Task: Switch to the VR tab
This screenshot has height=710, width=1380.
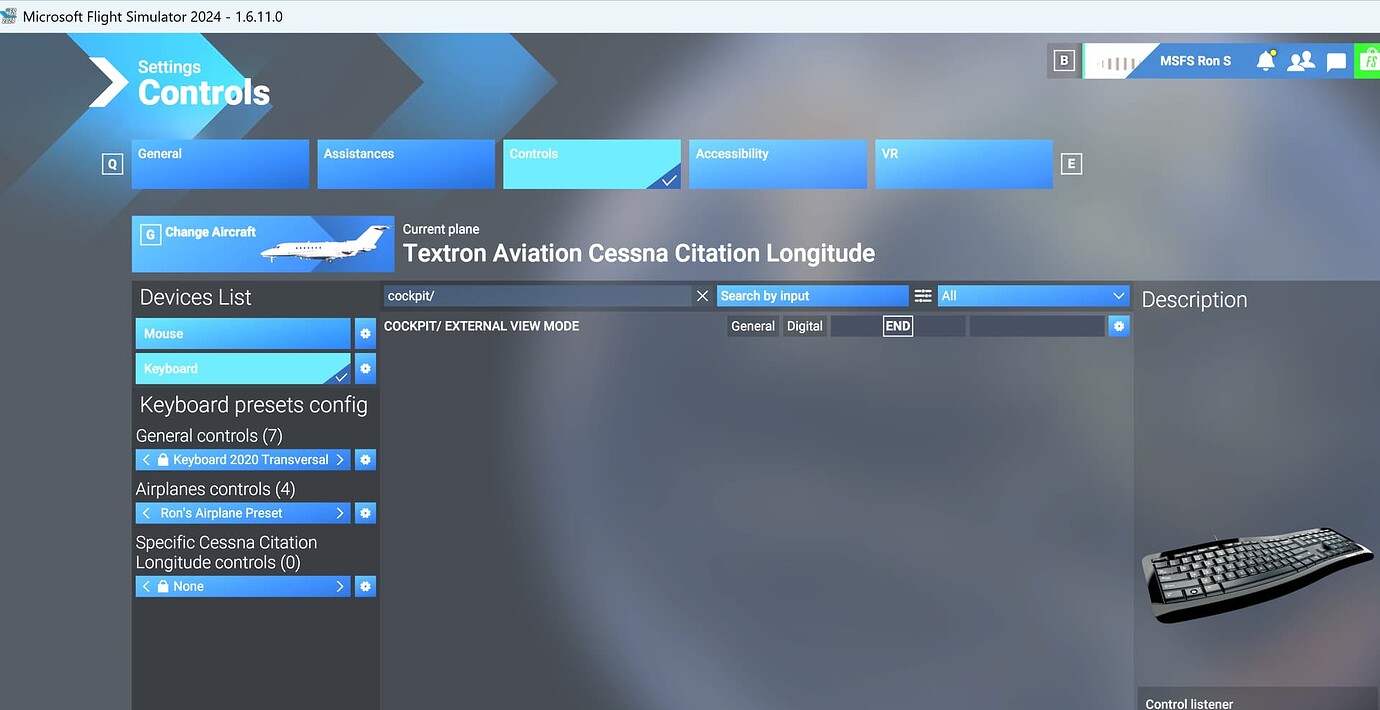Action: tap(964, 164)
